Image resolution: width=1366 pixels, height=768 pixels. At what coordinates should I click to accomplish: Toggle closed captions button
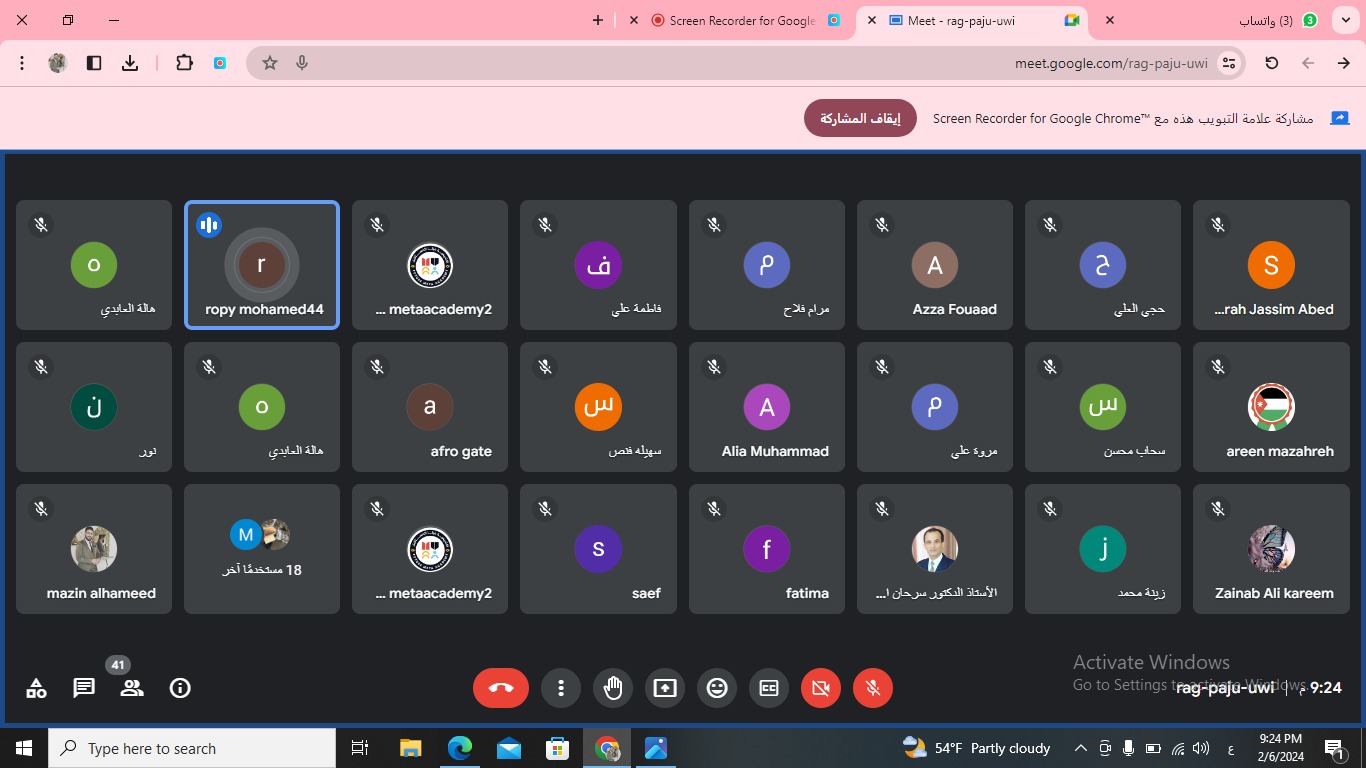769,688
